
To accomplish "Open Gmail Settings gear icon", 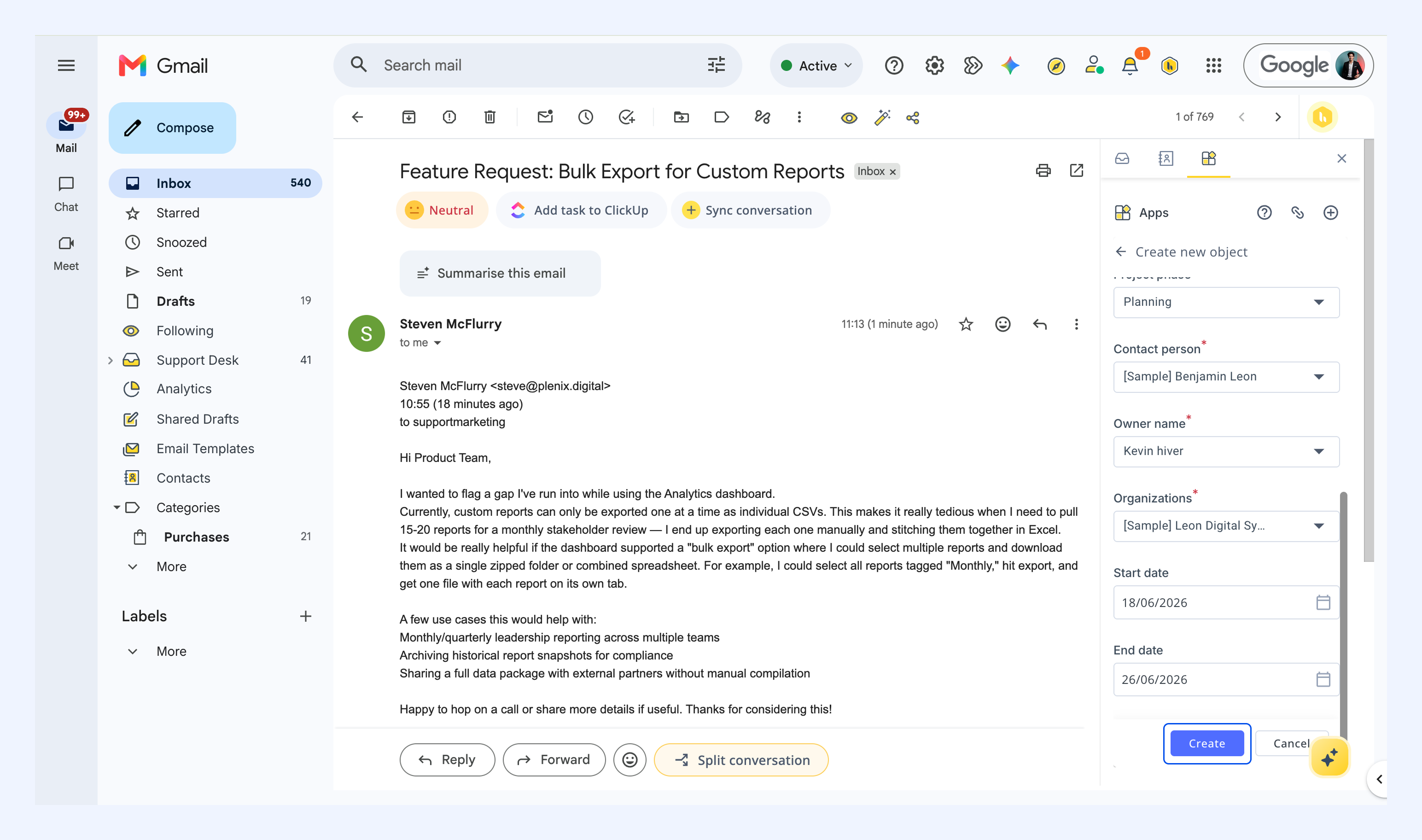I will pos(934,66).
